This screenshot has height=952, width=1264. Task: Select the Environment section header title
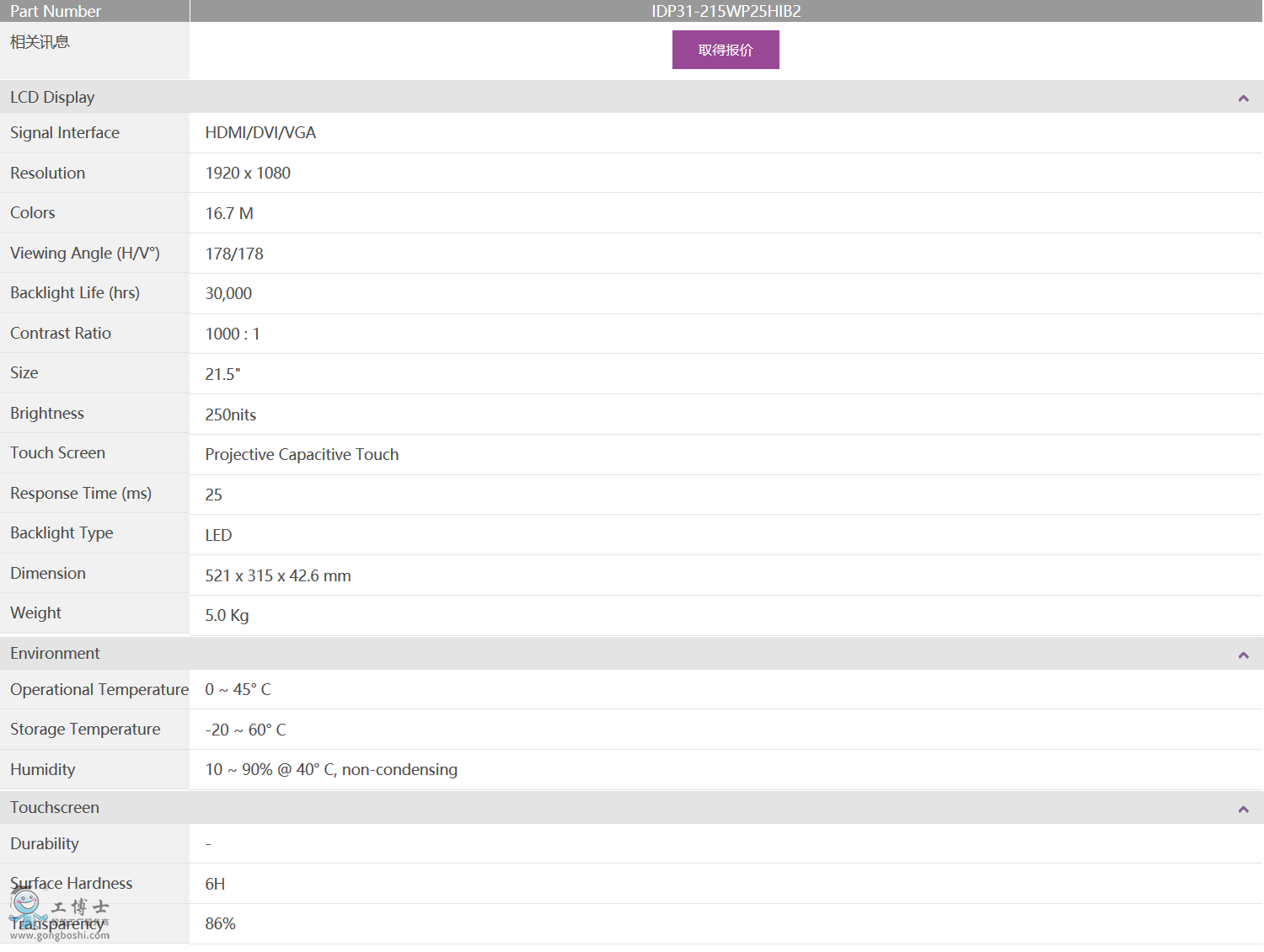(x=55, y=654)
